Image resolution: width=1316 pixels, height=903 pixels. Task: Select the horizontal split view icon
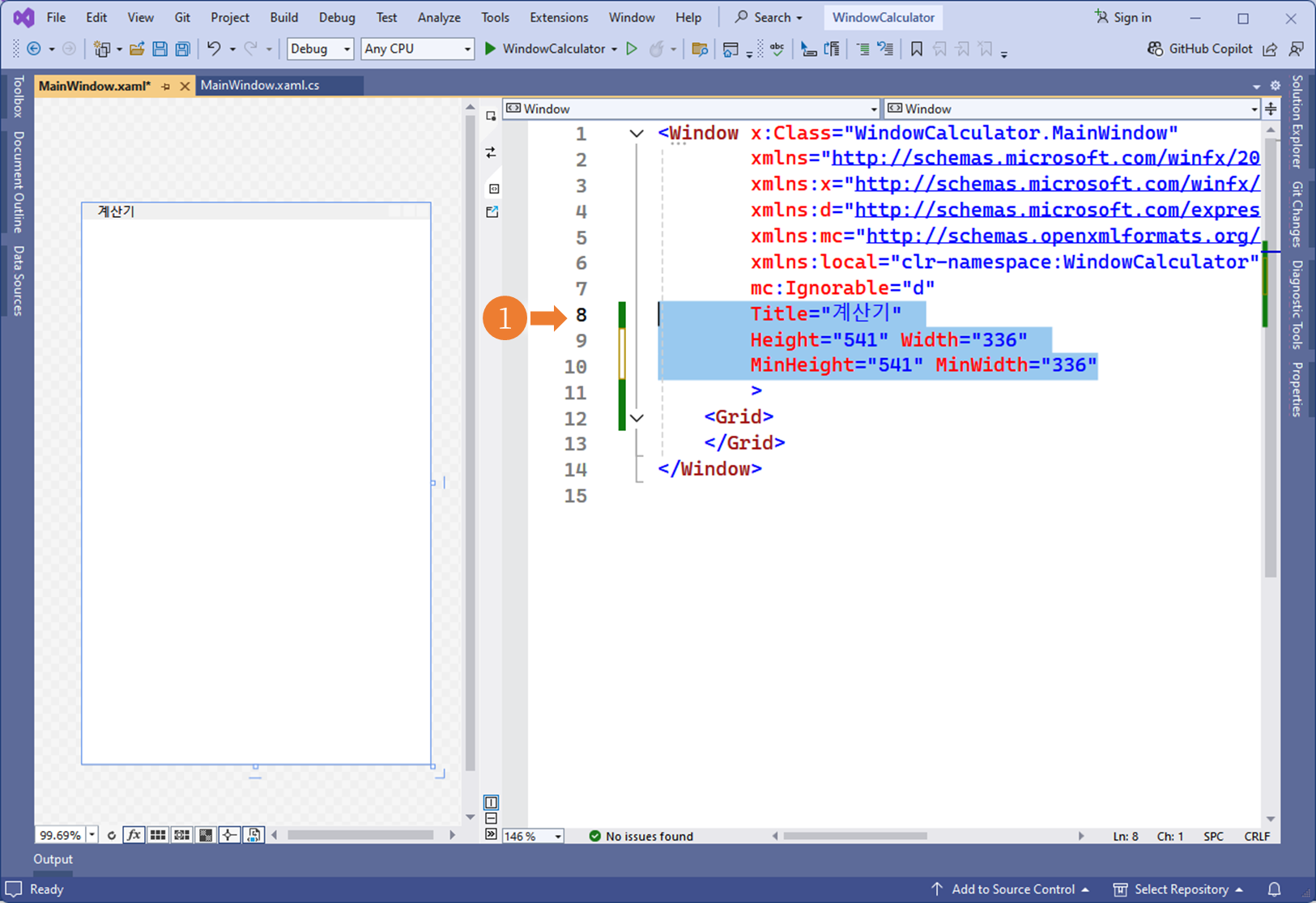coord(491,818)
